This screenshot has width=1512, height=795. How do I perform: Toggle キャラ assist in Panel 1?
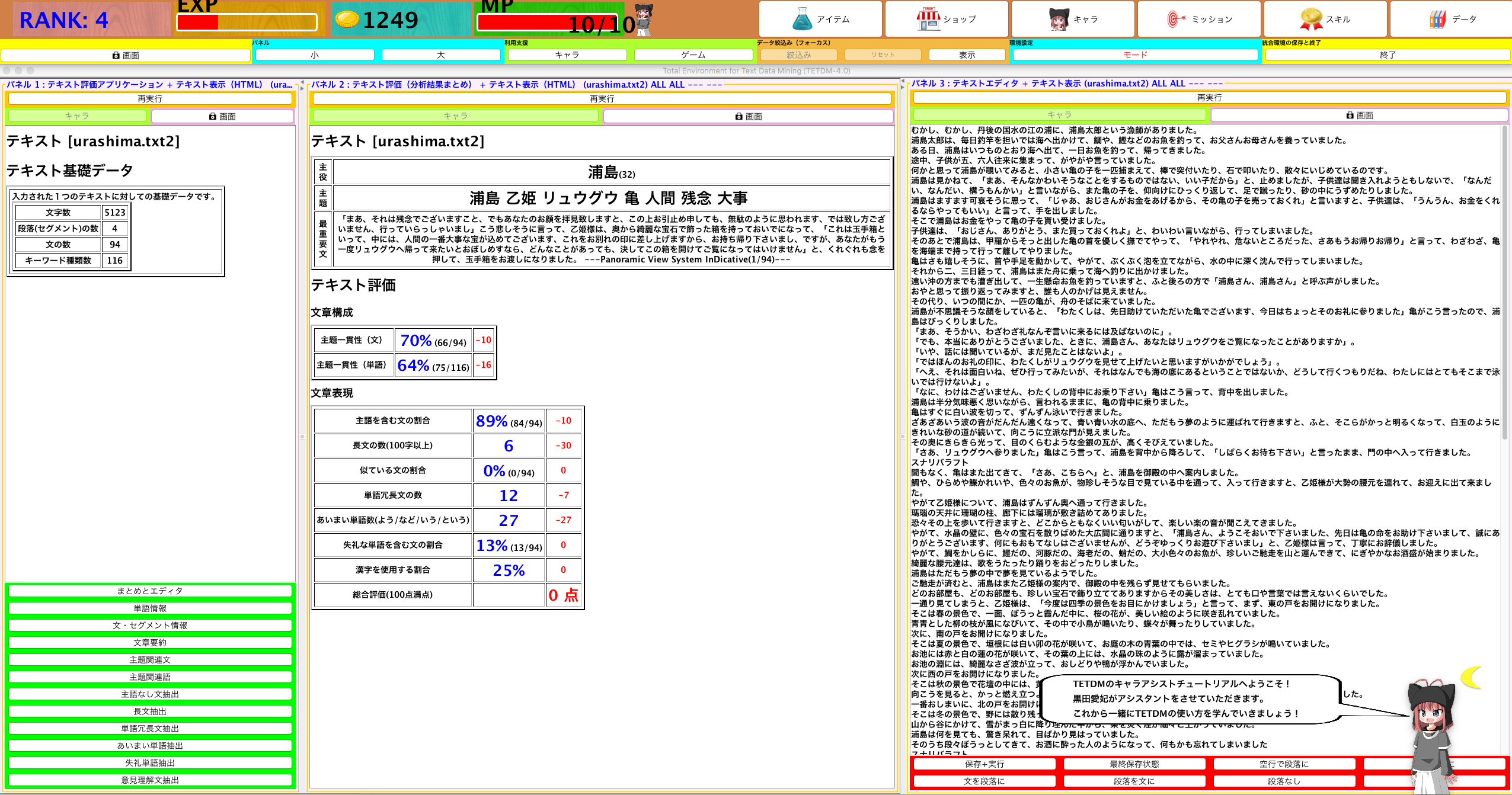[x=77, y=116]
